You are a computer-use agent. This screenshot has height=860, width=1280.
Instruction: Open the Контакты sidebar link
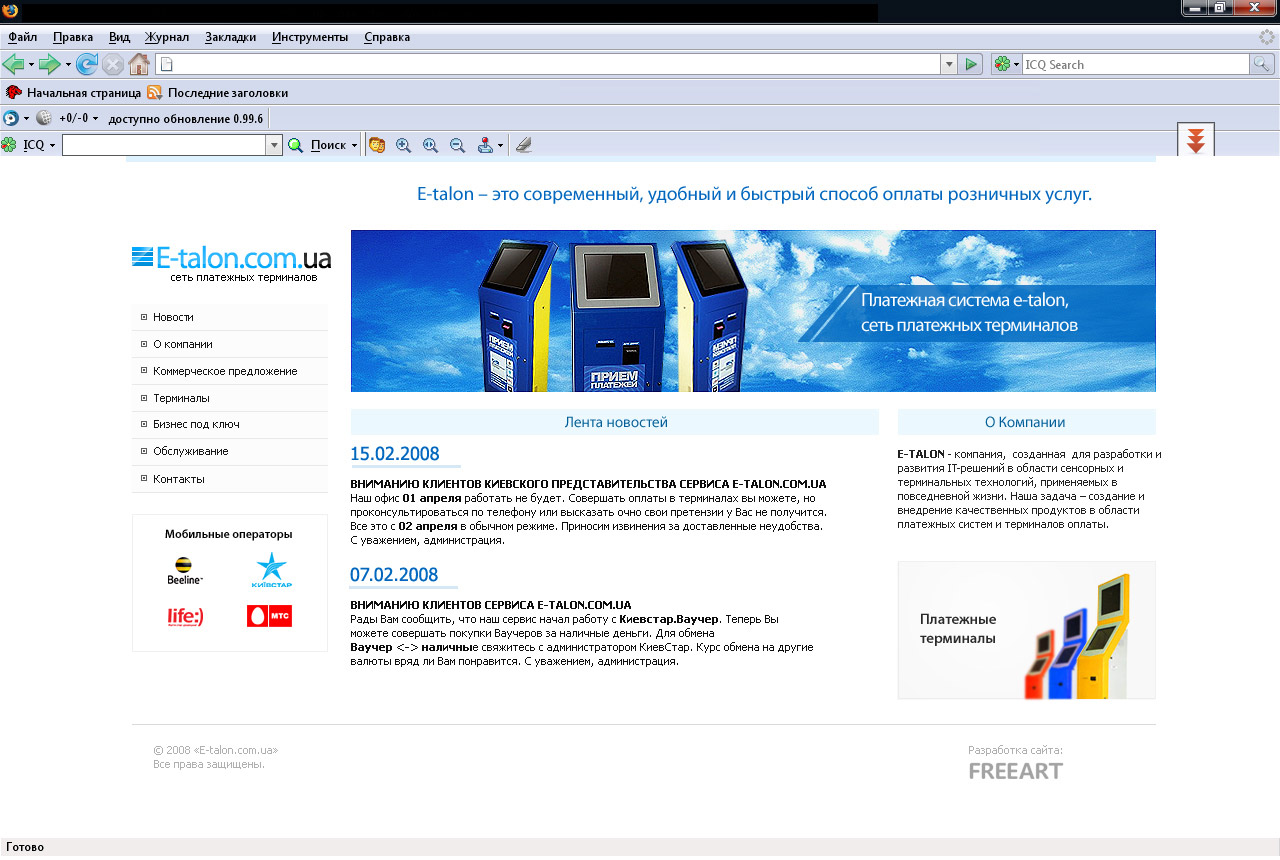coord(178,479)
